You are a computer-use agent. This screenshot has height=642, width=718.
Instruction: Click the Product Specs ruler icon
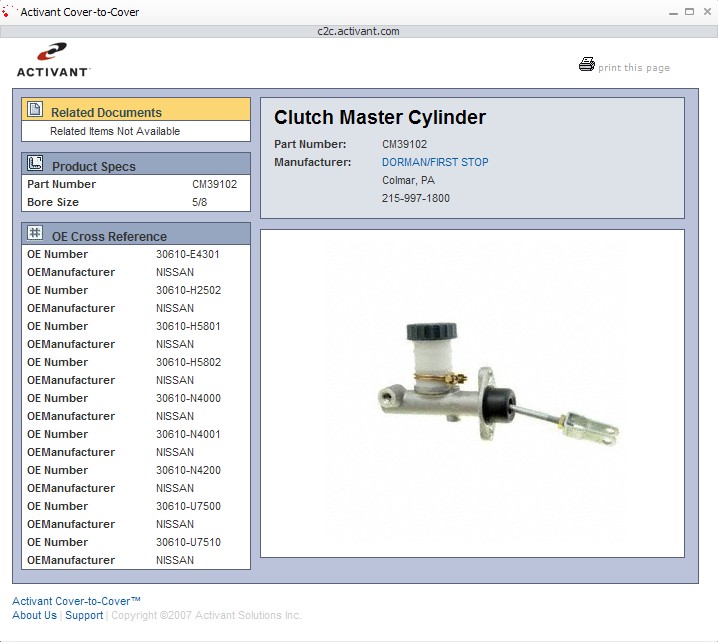point(35,164)
